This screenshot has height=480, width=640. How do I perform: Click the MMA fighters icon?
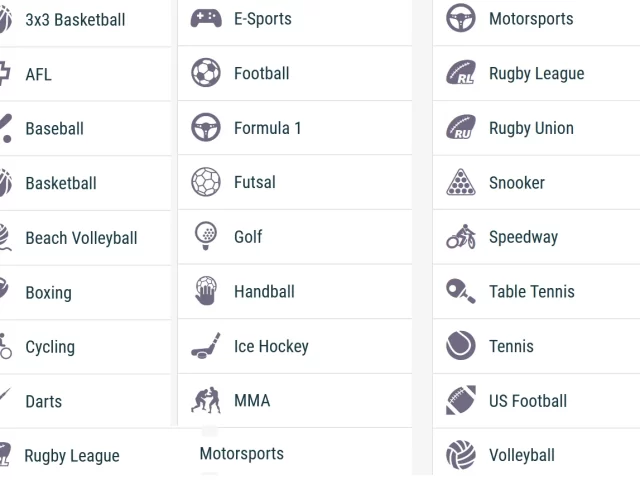[206, 400]
